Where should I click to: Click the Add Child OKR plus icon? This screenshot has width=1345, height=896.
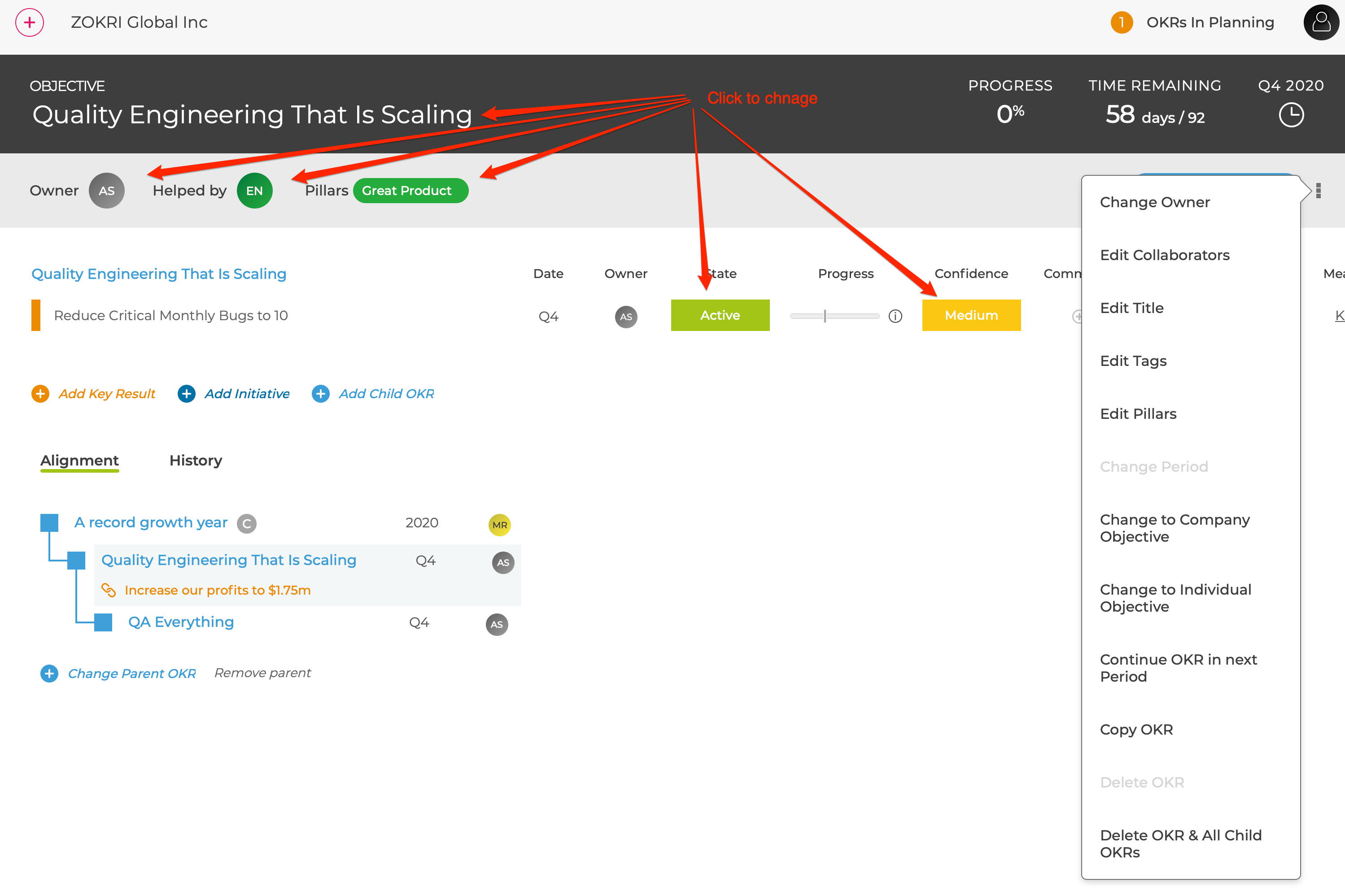coord(321,394)
